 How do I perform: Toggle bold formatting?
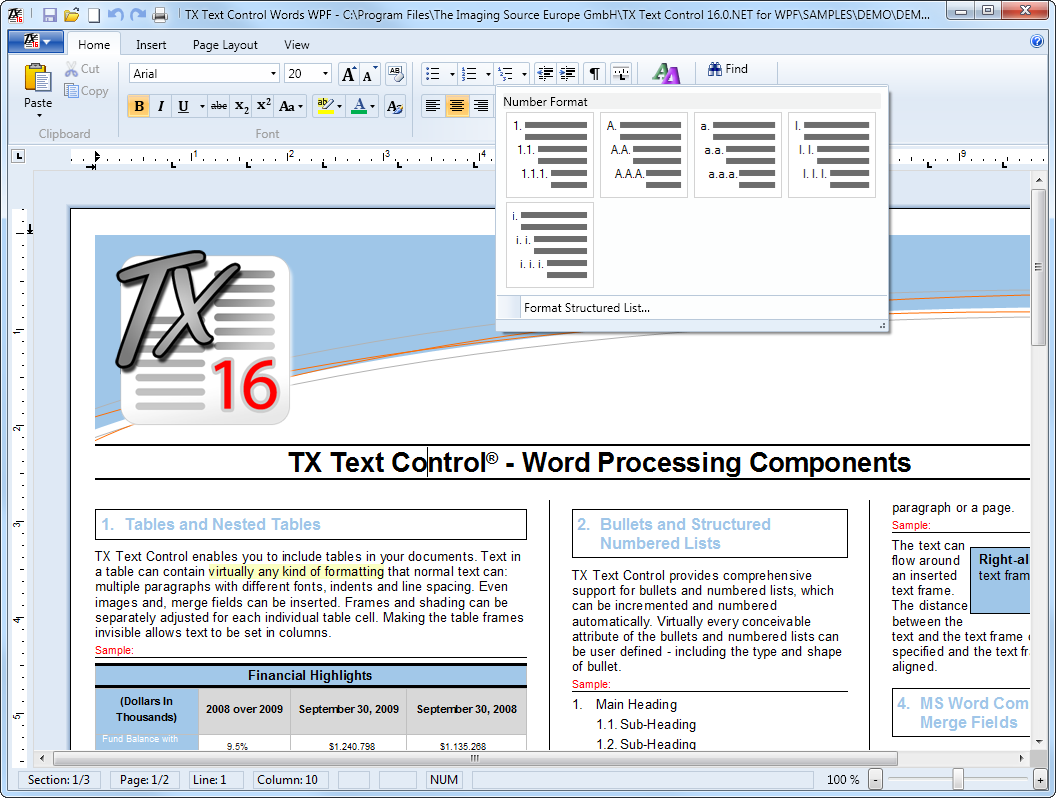139,106
